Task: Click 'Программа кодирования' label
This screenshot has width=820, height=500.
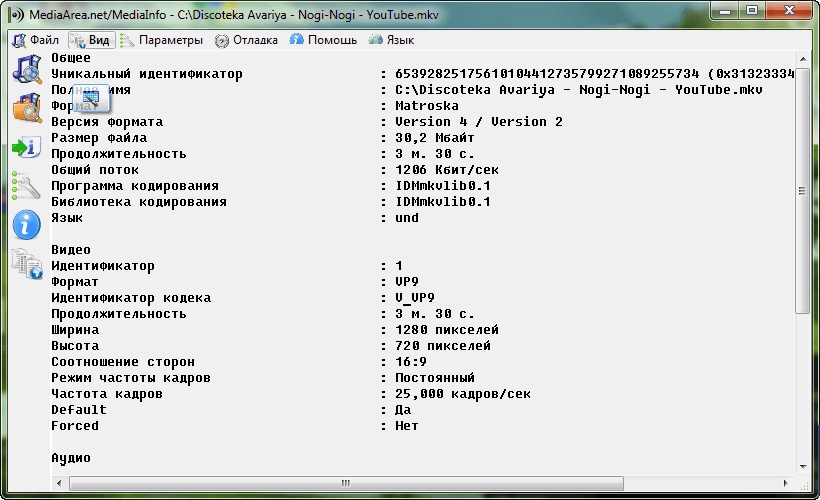Action: pyautogui.click(x=135, y=186)
